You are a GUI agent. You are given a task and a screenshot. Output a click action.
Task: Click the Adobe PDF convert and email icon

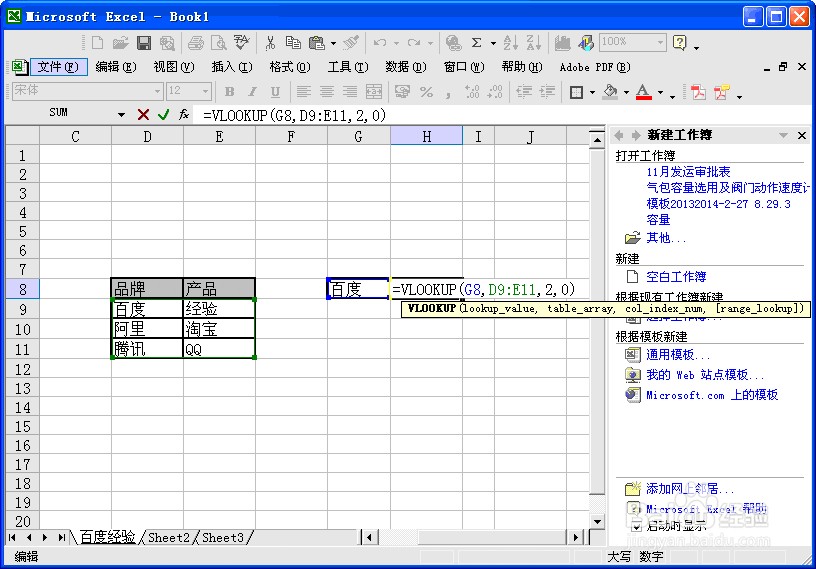(x=721, y=92)
